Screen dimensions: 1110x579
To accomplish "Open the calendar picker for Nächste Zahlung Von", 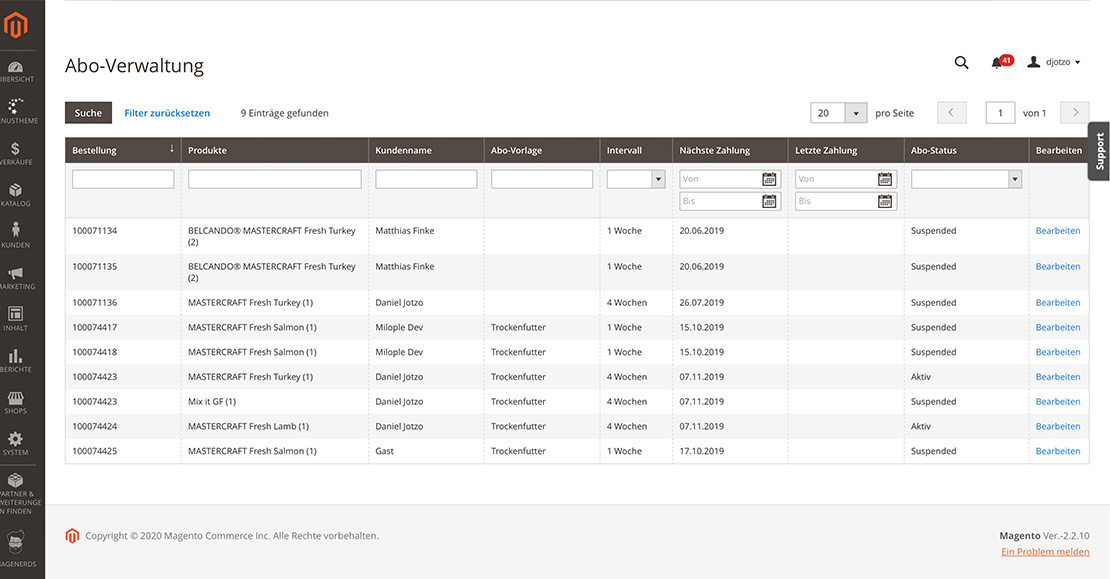I will pos(769,179).
